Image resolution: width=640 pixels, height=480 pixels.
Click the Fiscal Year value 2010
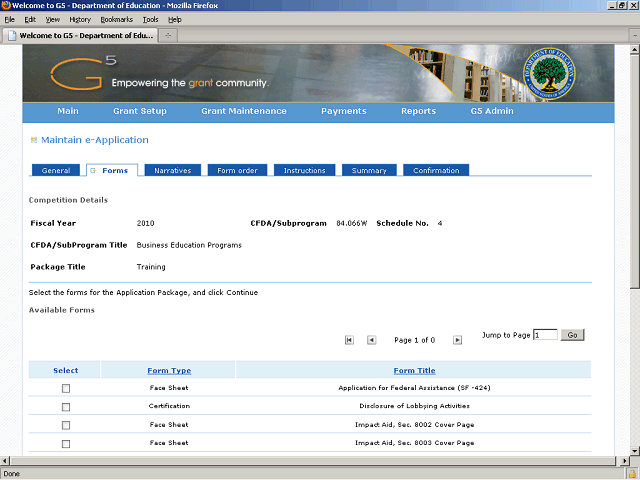[x=145, y=223]
